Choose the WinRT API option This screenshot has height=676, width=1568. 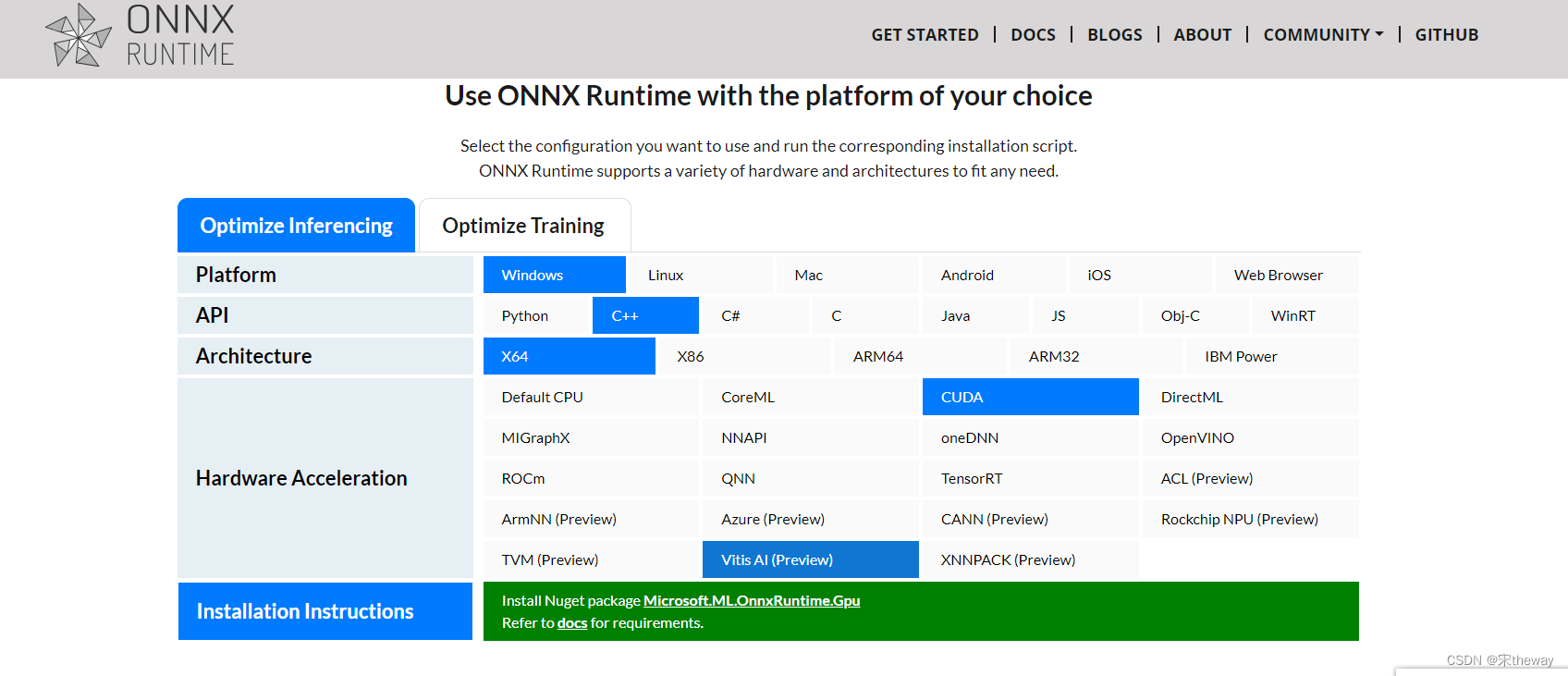[1305, 315]
